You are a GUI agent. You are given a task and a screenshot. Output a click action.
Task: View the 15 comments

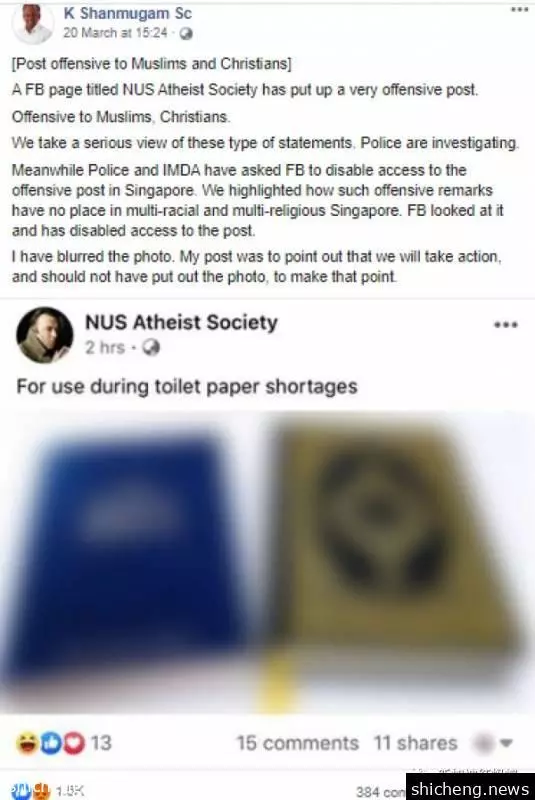(298, 743)
